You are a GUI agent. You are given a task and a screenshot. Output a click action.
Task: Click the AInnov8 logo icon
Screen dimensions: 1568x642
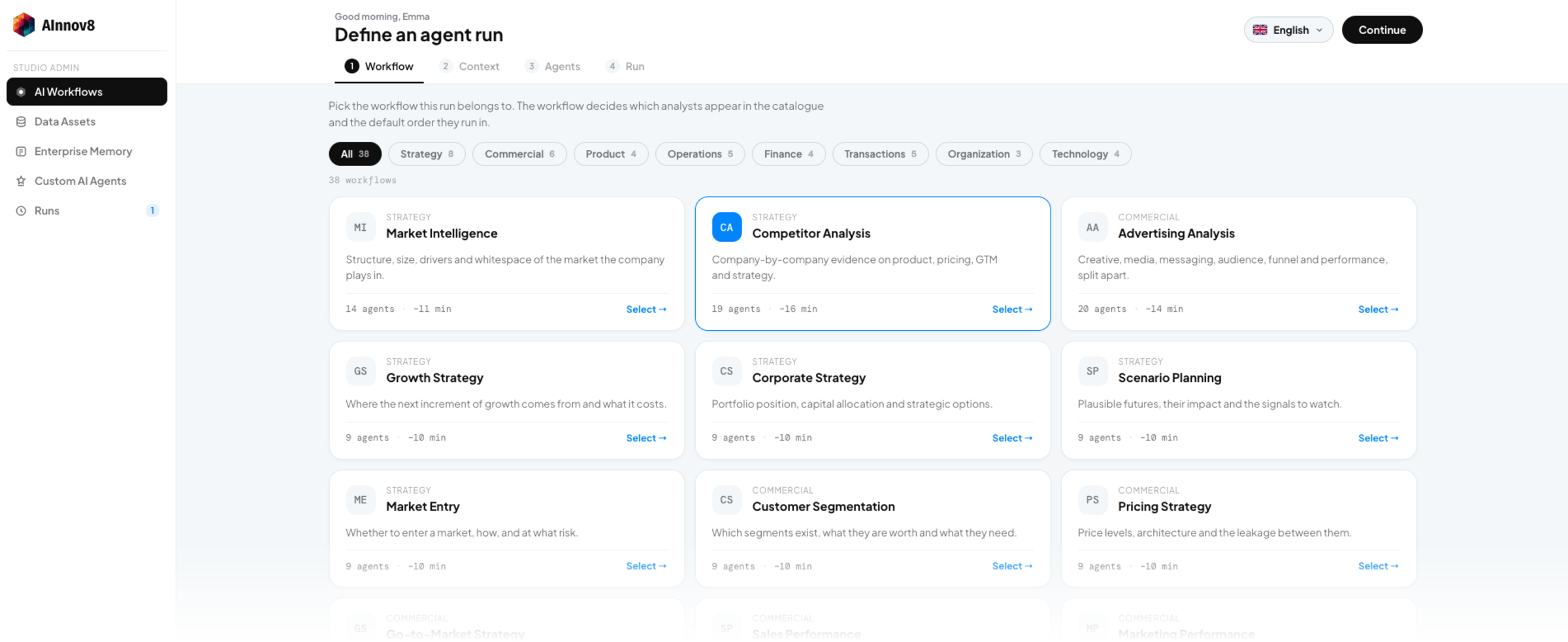coord(24,25)
